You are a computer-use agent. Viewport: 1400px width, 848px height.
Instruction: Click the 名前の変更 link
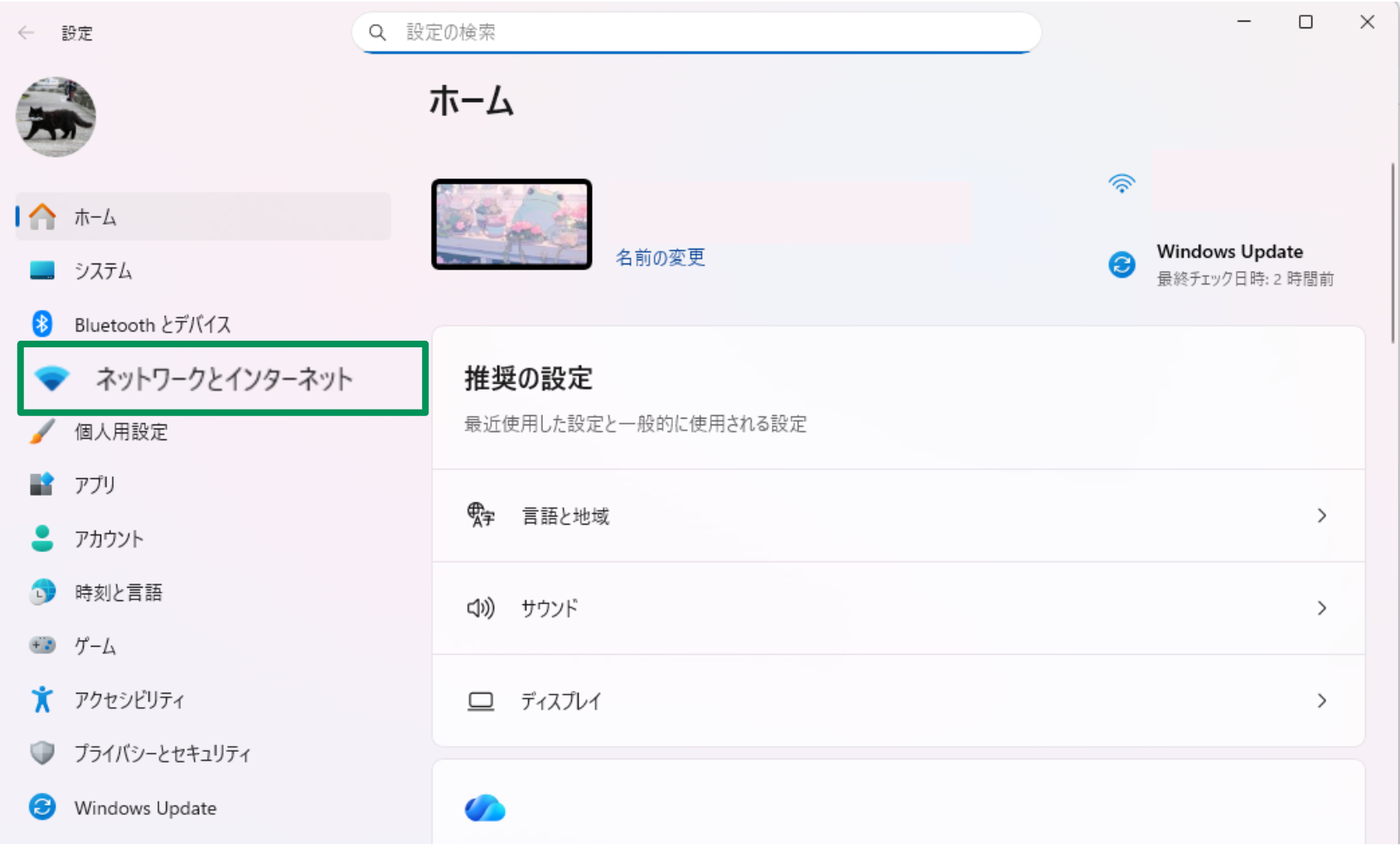(x=660, y=258)
